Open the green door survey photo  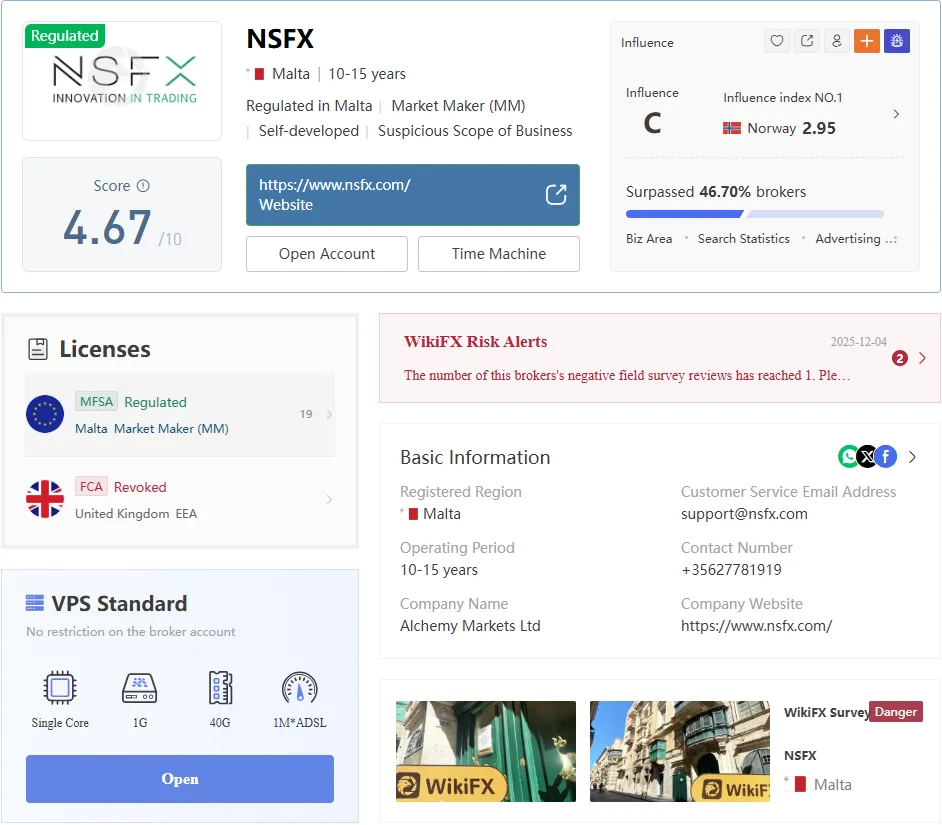pos(485,751)
